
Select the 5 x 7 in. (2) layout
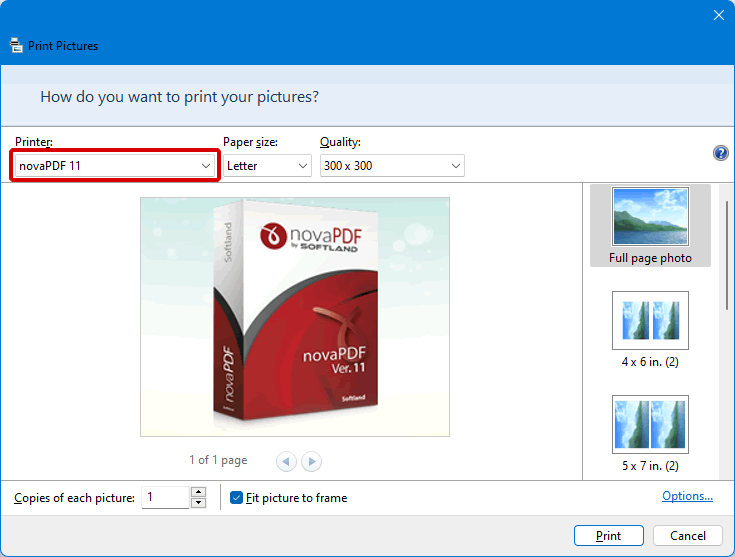650,434
